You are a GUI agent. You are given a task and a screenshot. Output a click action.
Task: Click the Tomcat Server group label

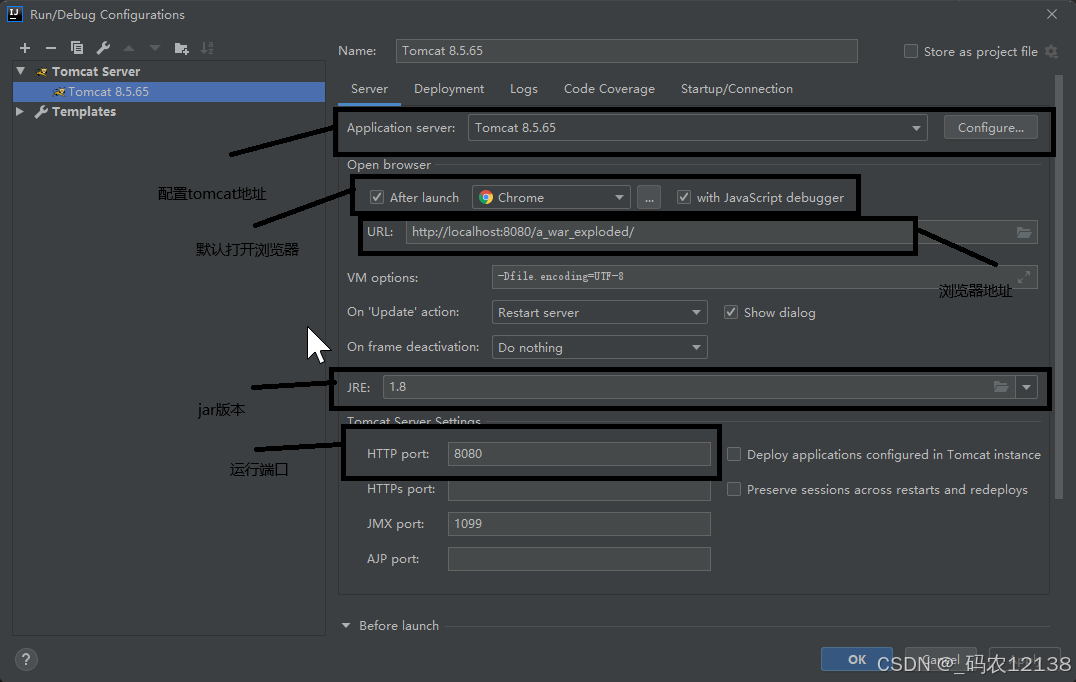point(95,71)
